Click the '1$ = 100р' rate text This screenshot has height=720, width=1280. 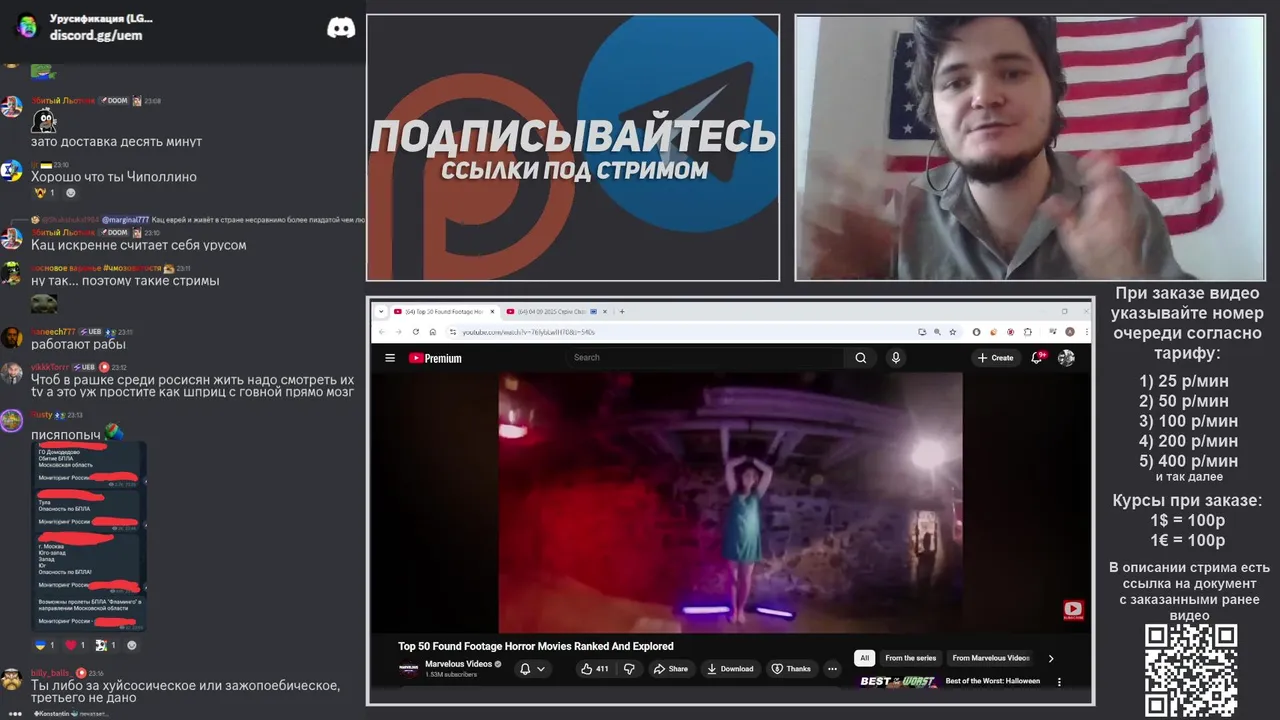tap(1187, 520)
